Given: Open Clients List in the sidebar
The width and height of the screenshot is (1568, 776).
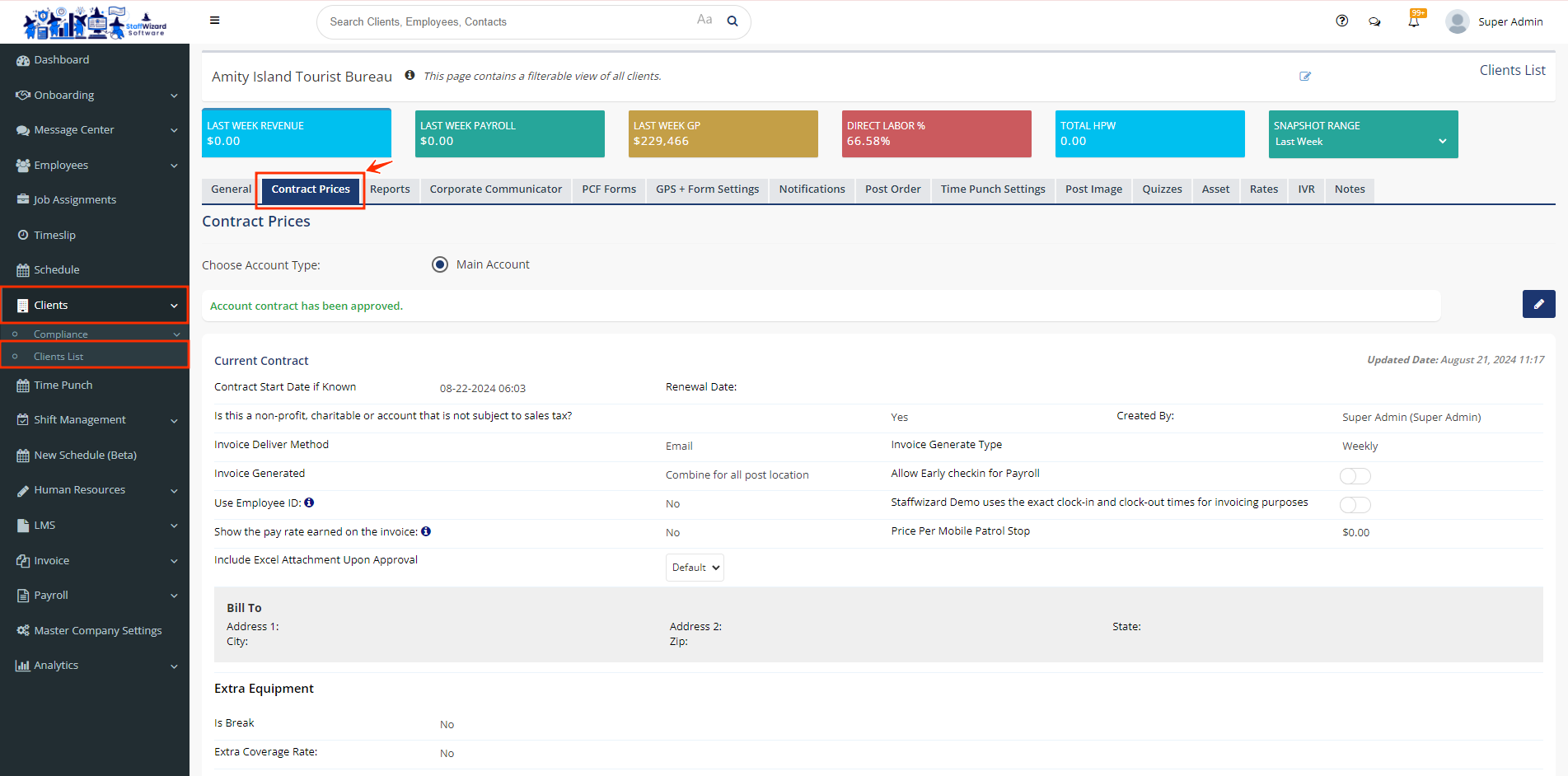Looking at the screenshot, I should click(x=59, y=357).
